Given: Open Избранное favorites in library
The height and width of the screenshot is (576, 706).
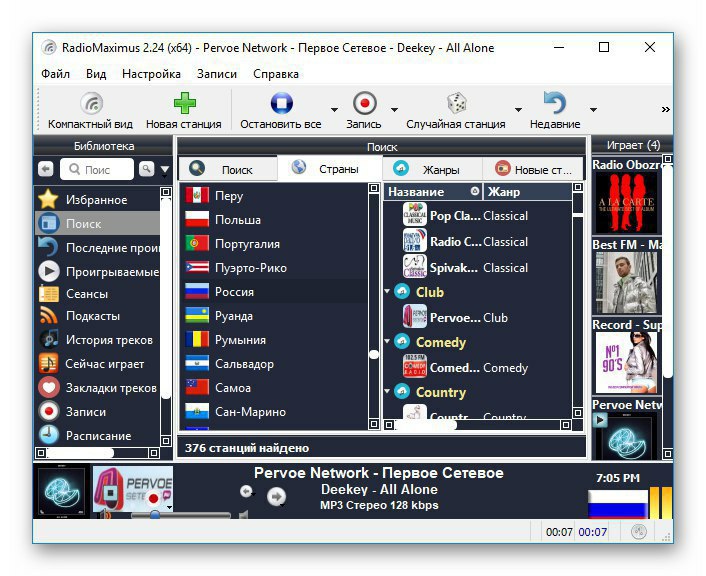Looking at the screenshot, I should tap(98, 200).
